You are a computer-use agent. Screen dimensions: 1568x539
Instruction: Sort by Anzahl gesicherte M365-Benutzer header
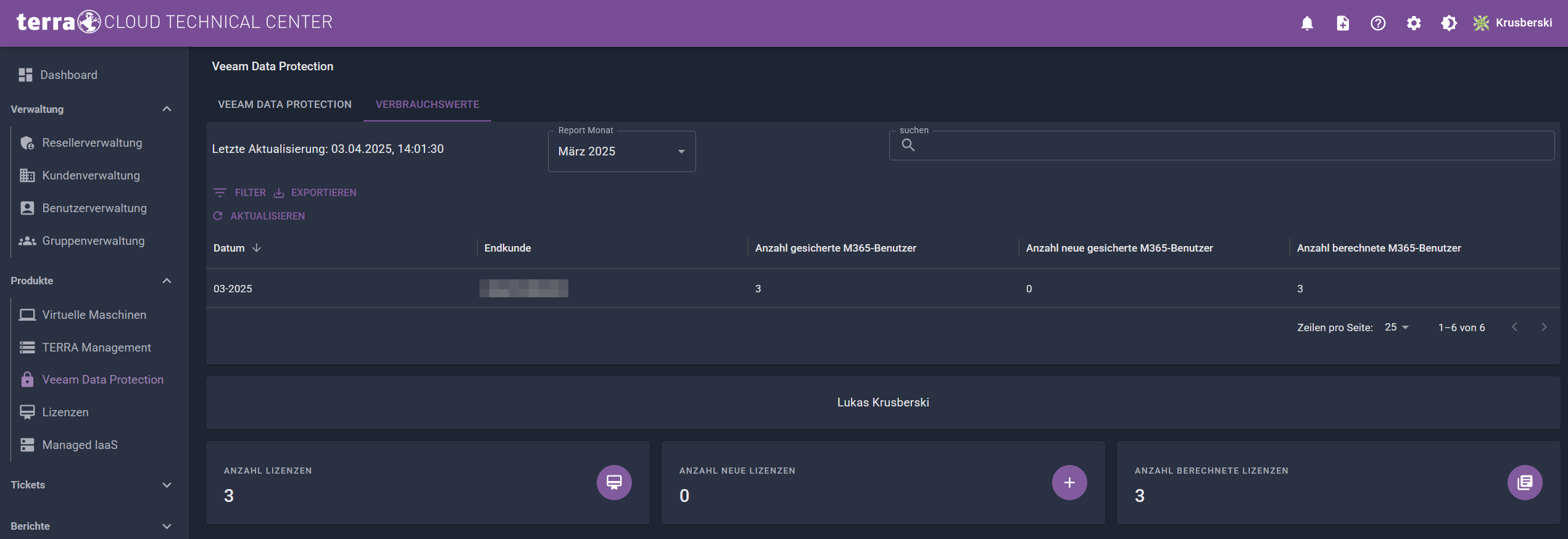coord(836,248)
